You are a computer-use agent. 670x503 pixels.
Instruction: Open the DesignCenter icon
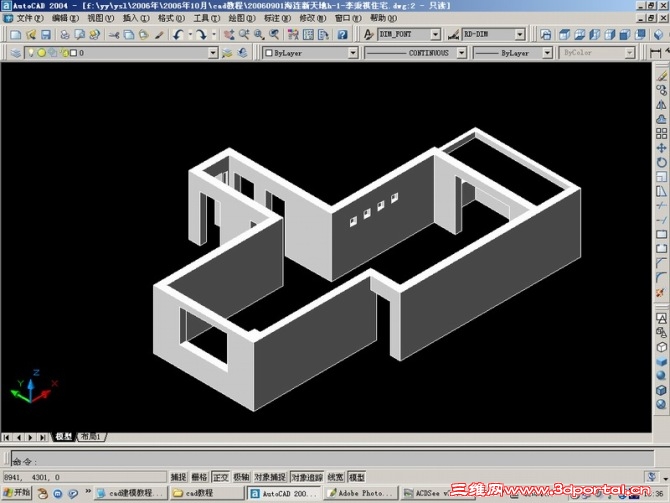pos(308,35)
